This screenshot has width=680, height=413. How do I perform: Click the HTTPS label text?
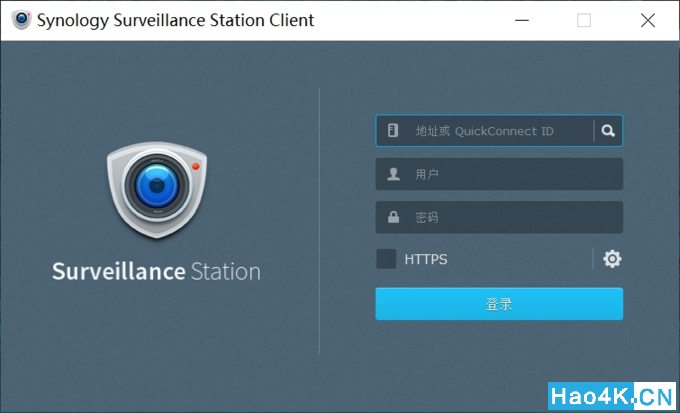tap(426, 259)
